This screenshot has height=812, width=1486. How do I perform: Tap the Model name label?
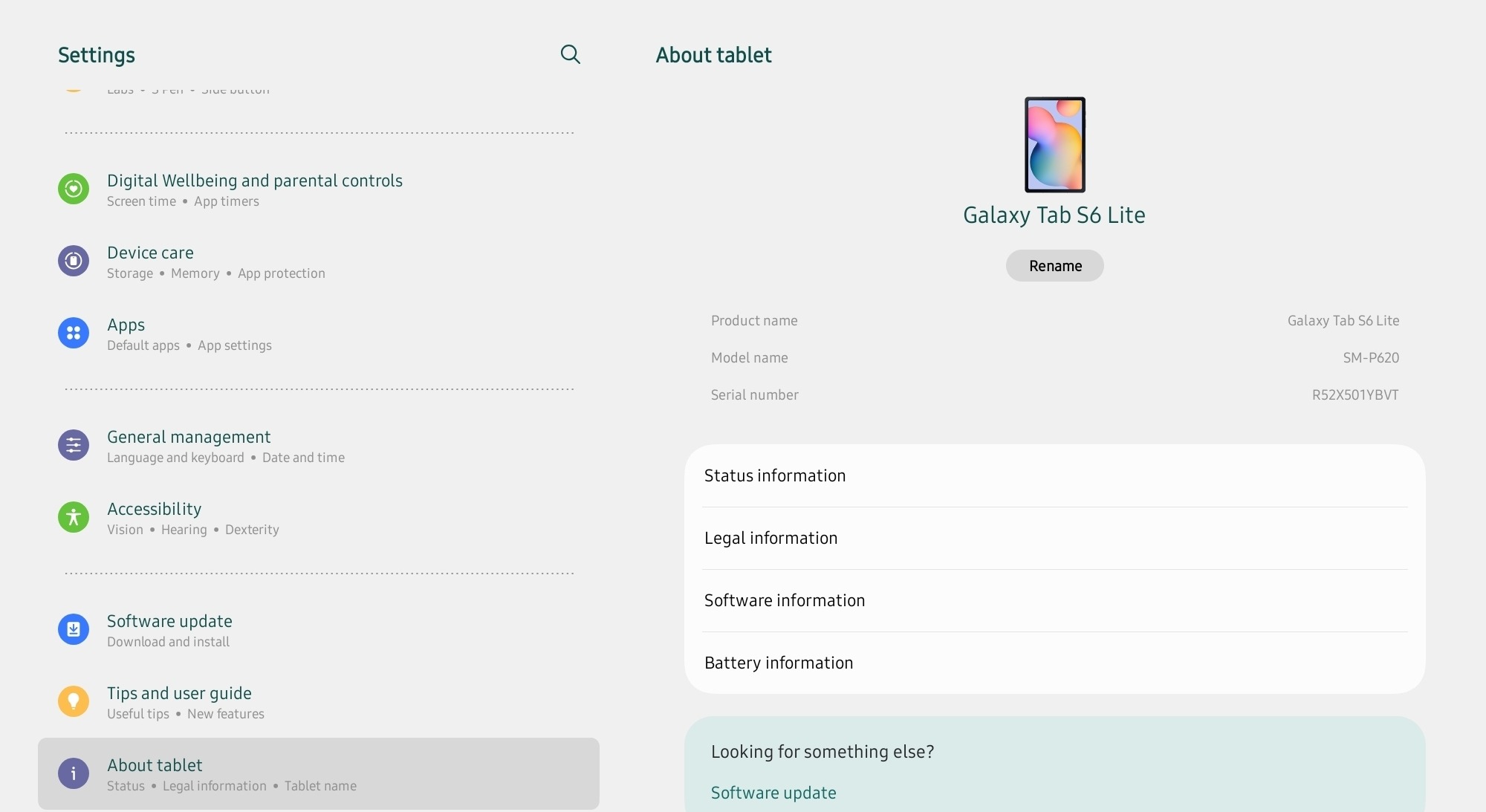click(x=749, y=357)
